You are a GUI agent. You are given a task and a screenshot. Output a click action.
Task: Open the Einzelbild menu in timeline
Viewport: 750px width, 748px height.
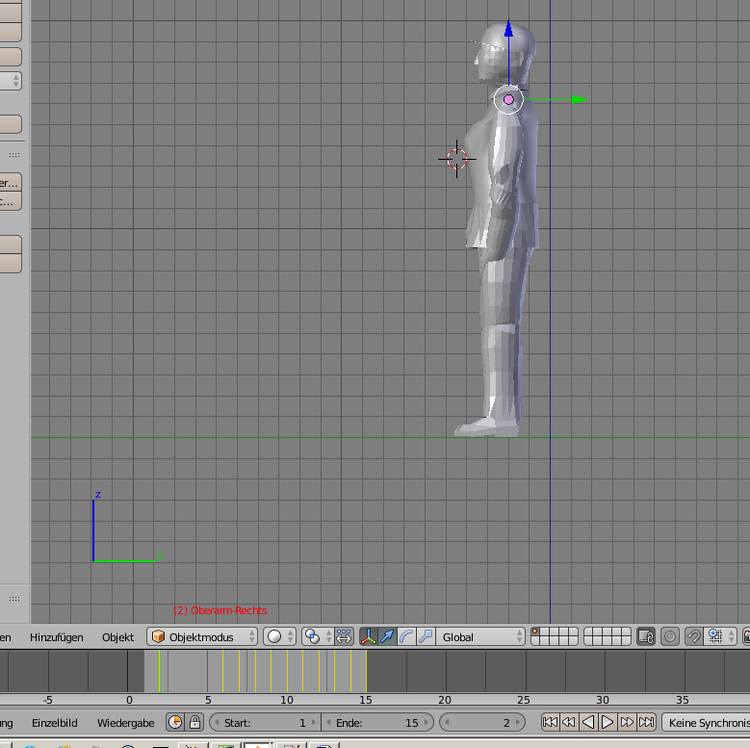click(x=55, y=723)
